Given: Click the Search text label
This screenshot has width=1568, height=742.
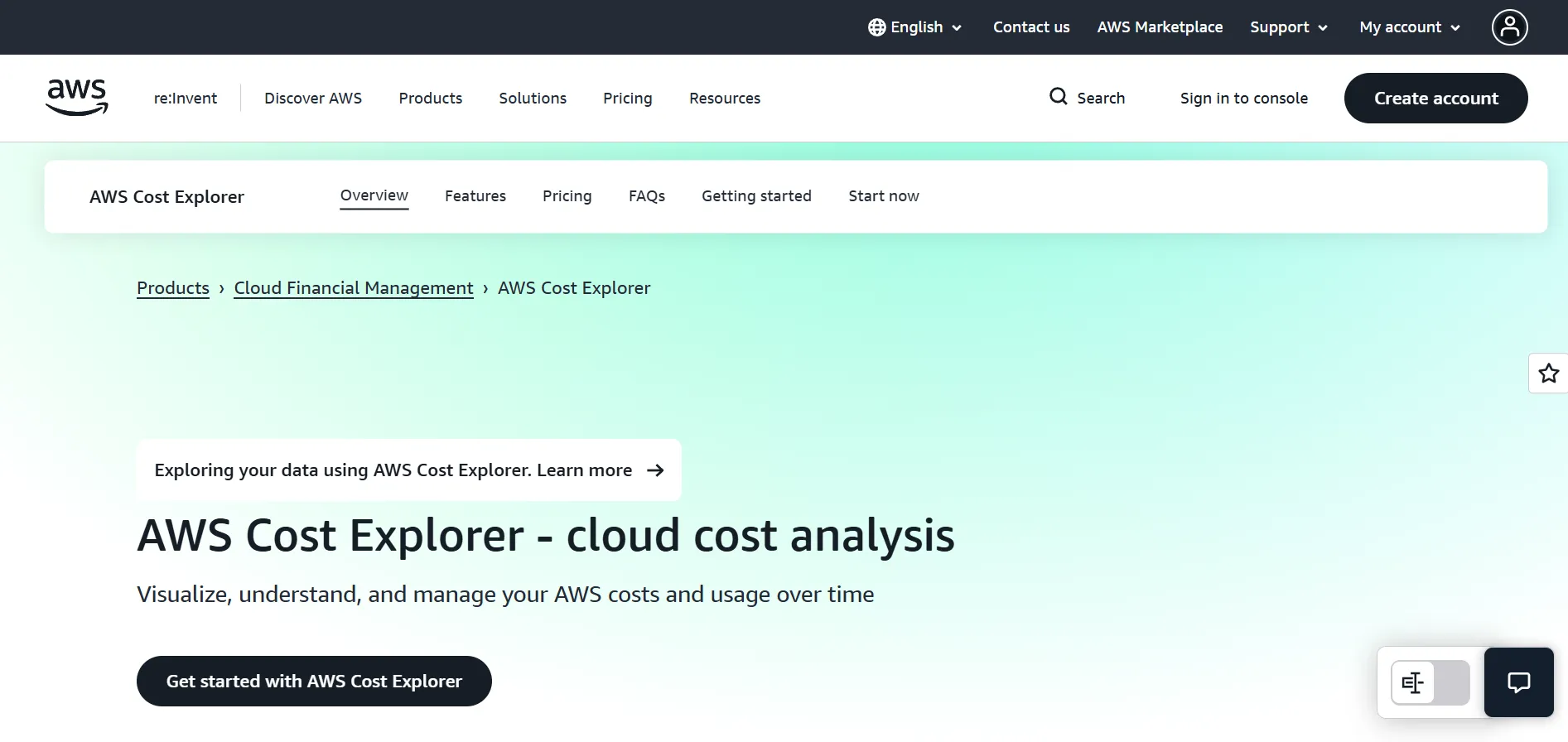Looking at the screenshot, I should click(x=1101, y=98).
